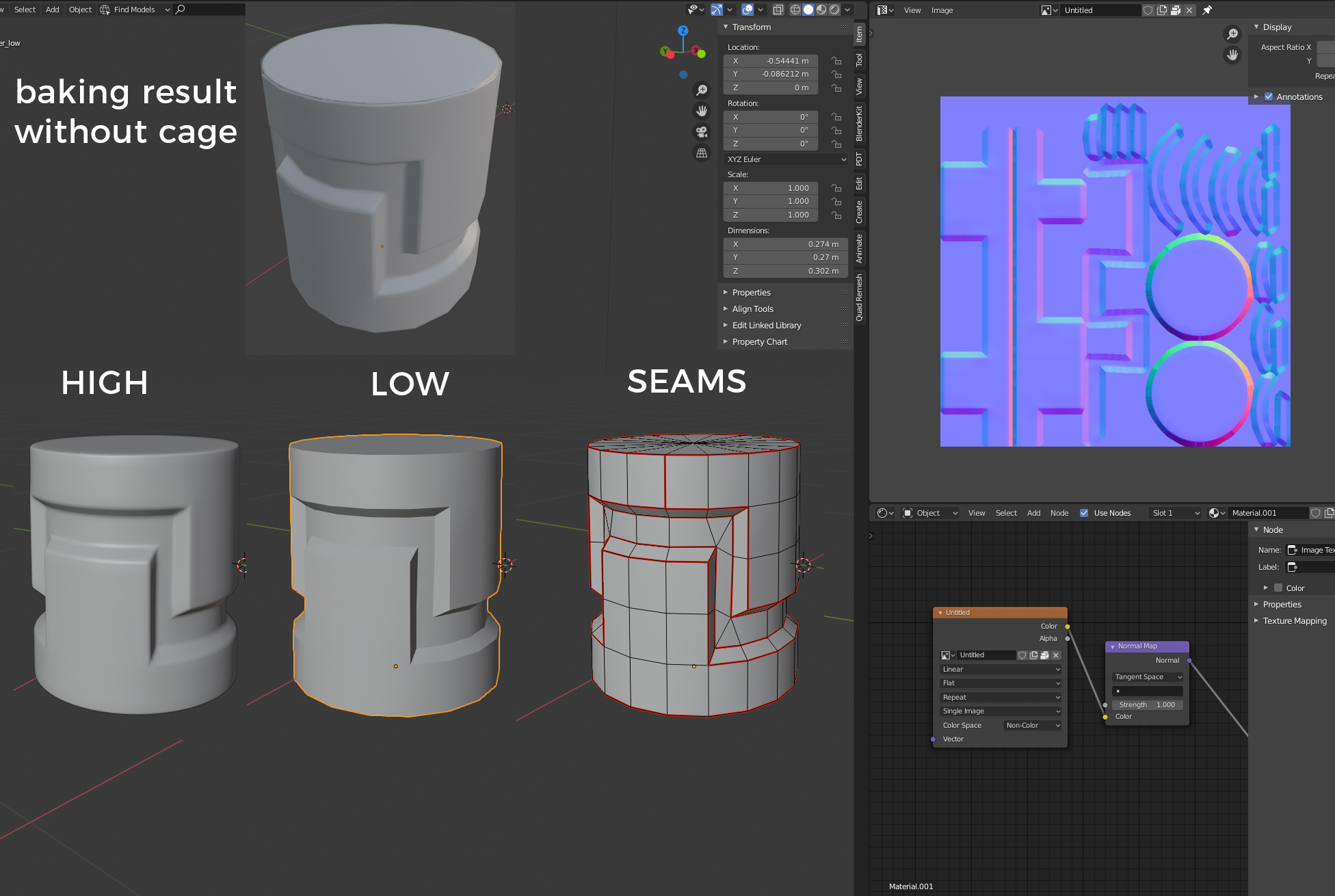The image size is (1335, 896).
Task: Select wireframe viewport shading mode
Action: coord(795,10)
